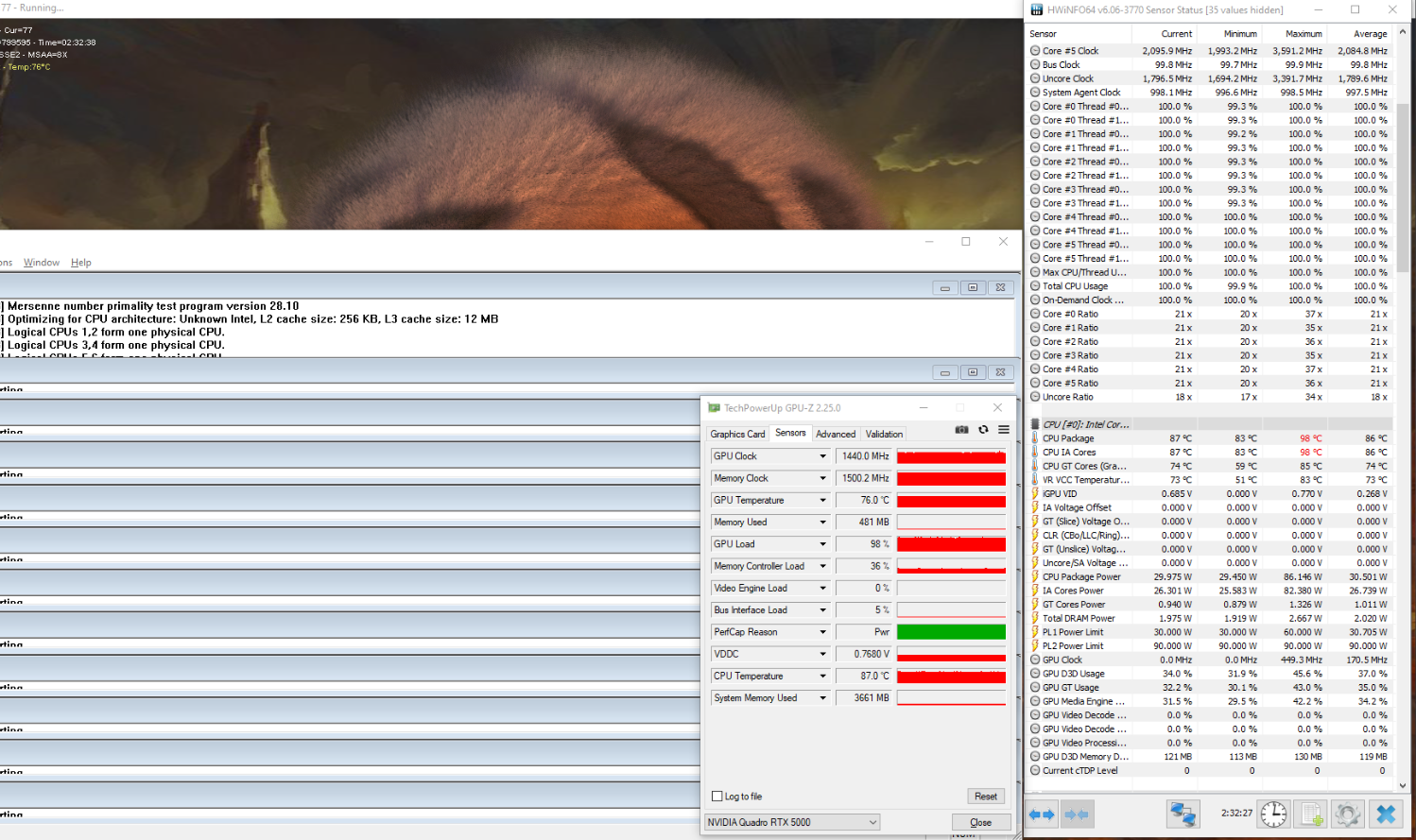1416x840 pixels.
Task: Open HWiNFO sensor settings gear
Action: pyautogui.click(x=1348, y=814)
